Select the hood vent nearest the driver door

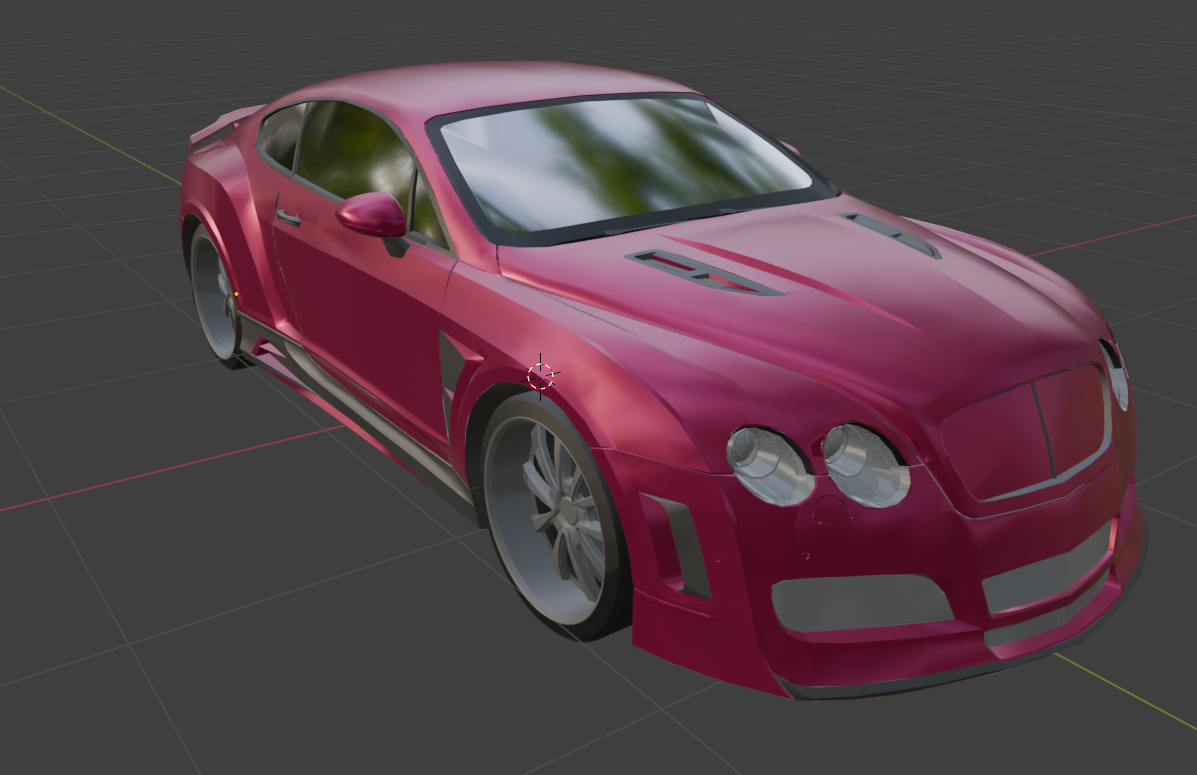703,273
